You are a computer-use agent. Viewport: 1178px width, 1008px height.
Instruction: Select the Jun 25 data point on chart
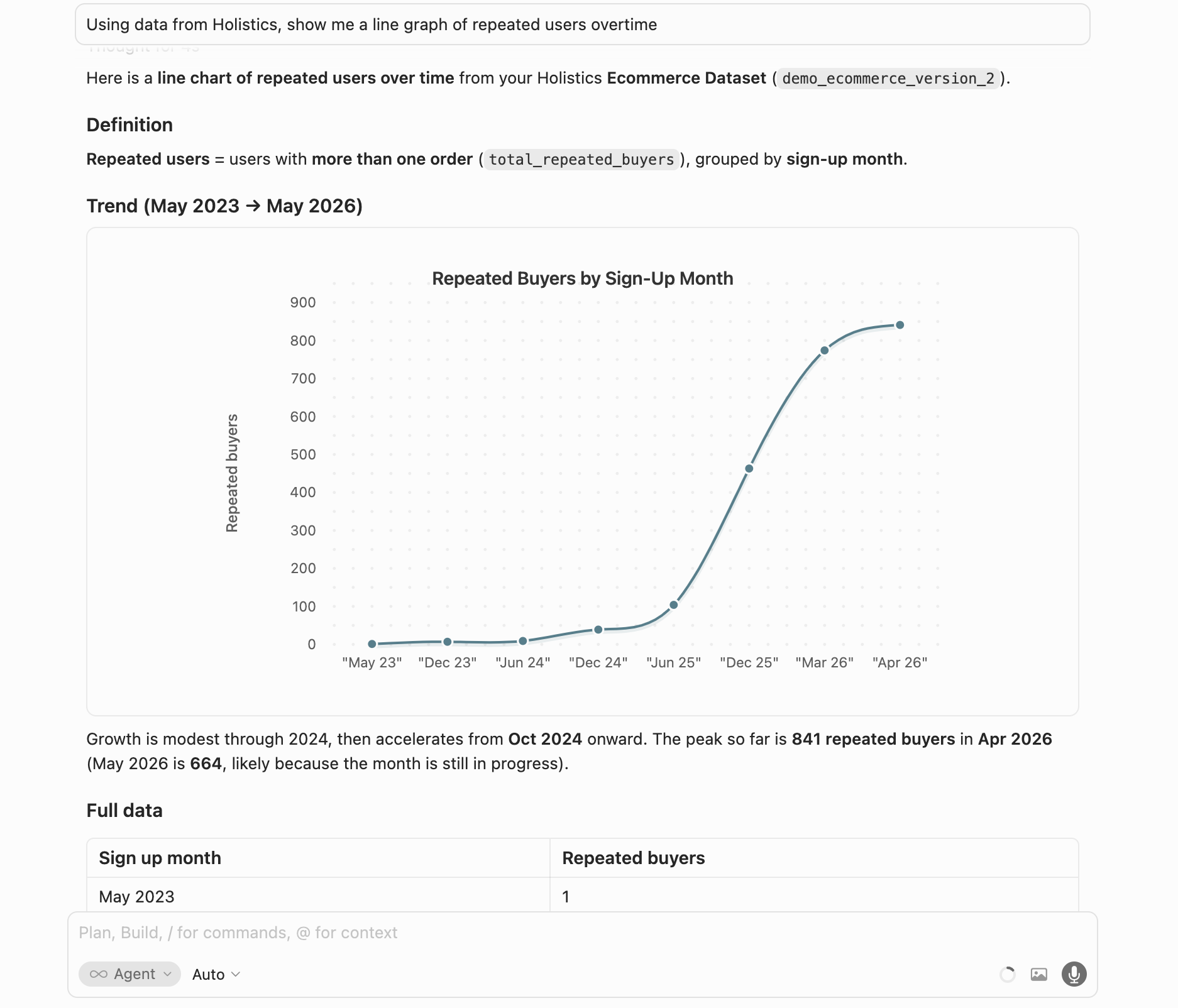point(674,605)
